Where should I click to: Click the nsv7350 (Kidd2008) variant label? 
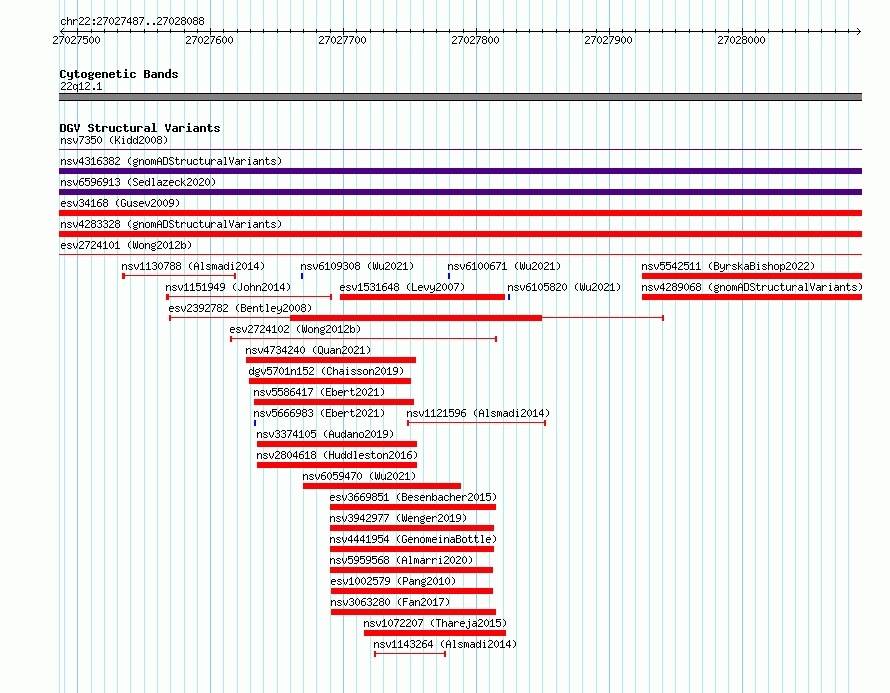pos(114,140)
